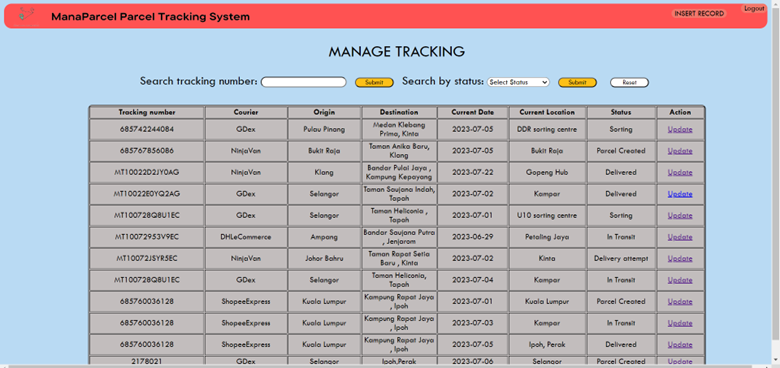Update record 685742244084

[x=680, y=129]
